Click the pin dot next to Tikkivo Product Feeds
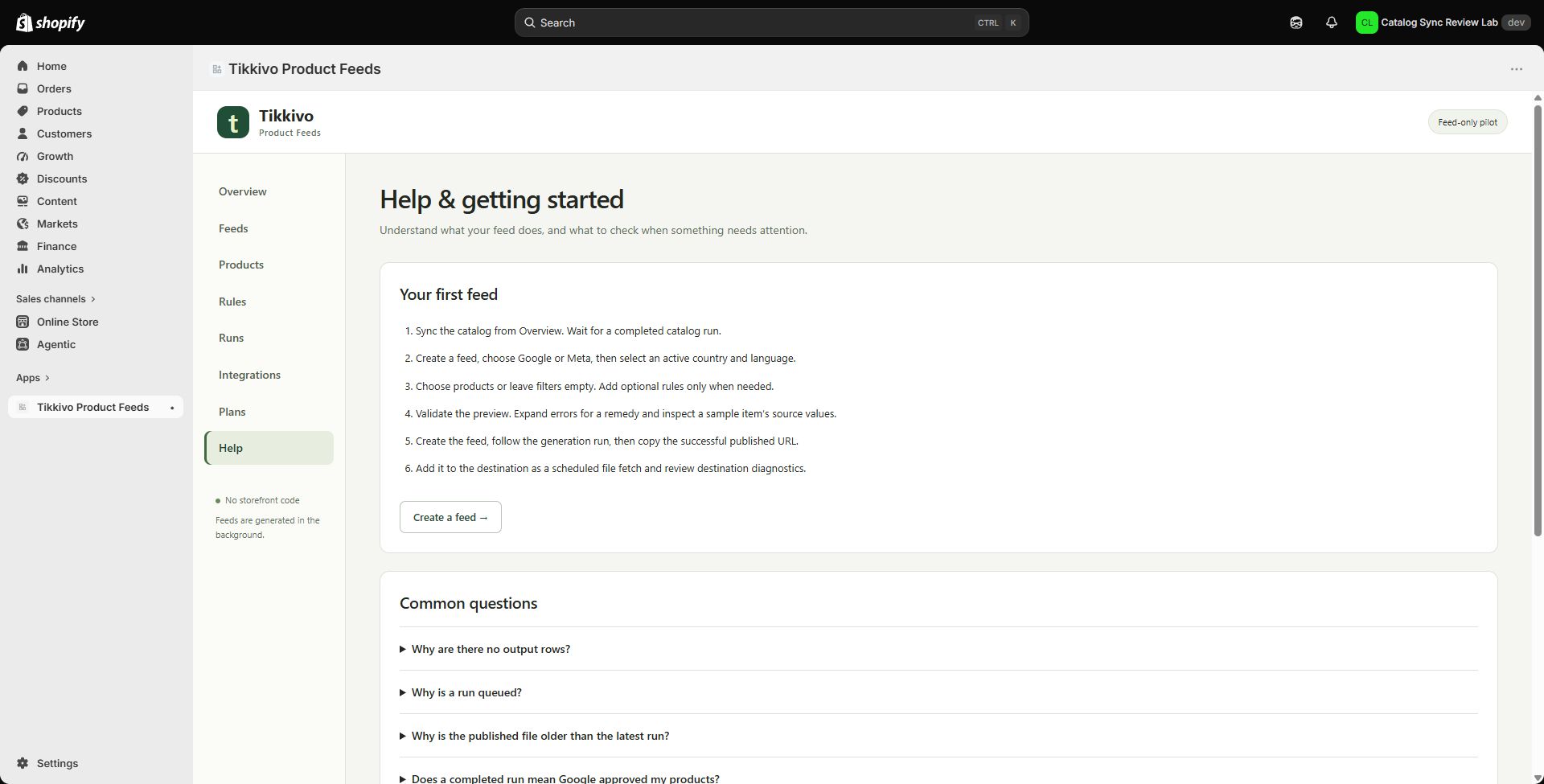Viewport: 1544px width, 784px height. coord(172,408)
